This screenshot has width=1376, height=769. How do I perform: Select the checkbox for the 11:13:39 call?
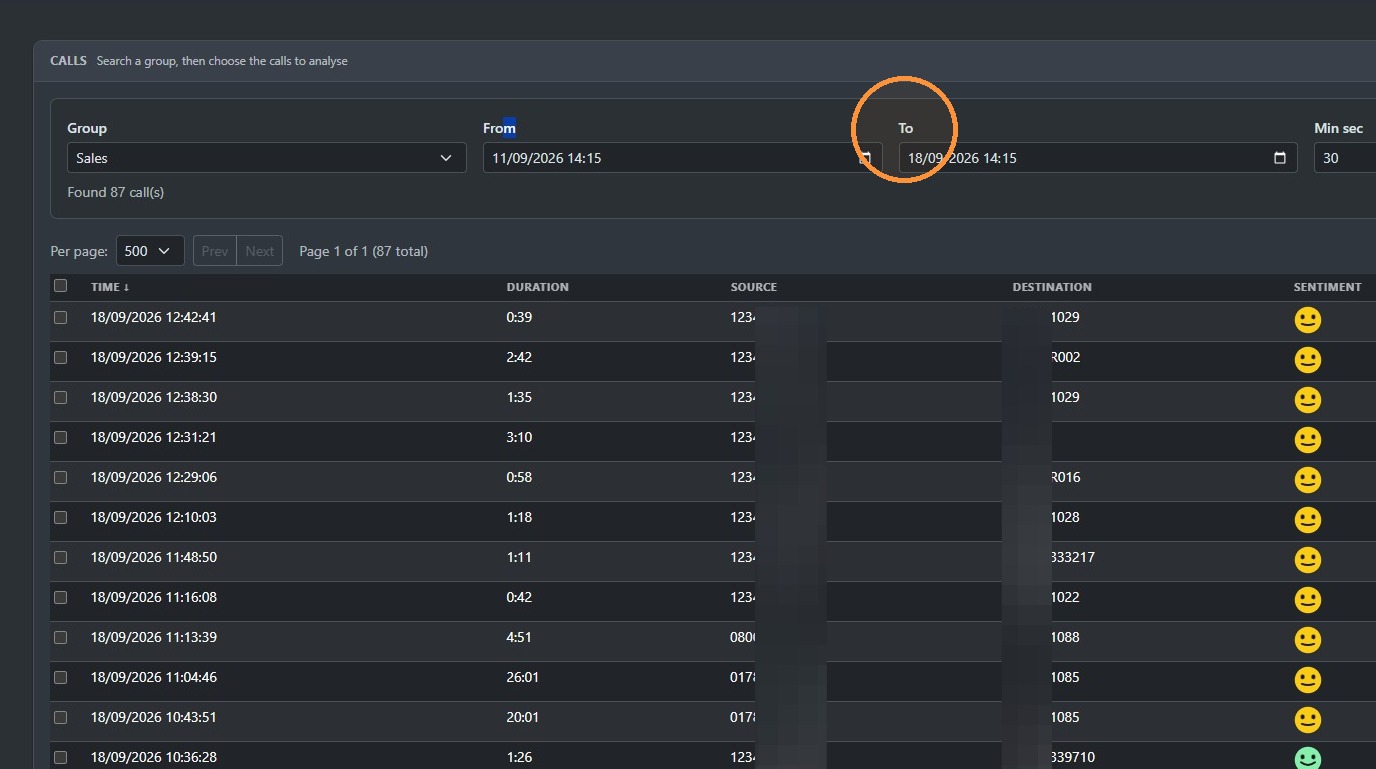[60, 637]
